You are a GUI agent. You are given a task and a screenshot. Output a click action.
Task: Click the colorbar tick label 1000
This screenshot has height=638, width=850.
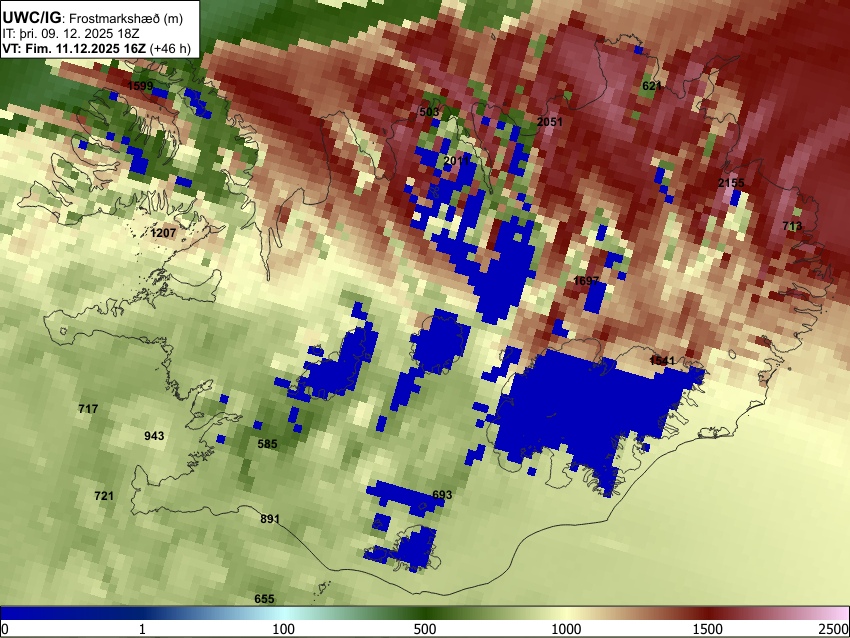566,629
